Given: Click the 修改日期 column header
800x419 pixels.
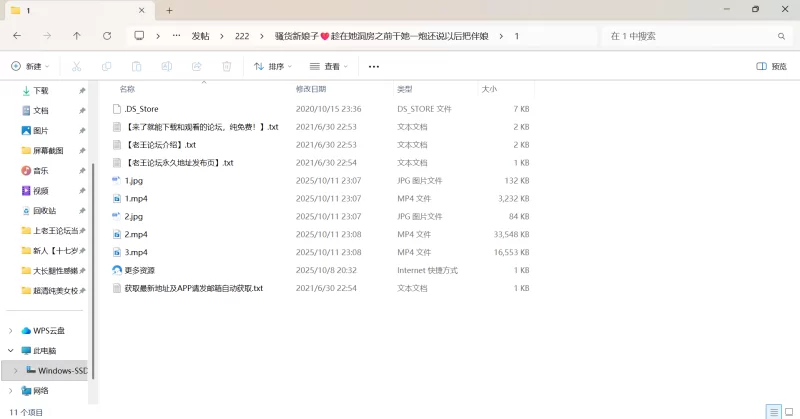Looking at the screenshot, I should 311,89.
